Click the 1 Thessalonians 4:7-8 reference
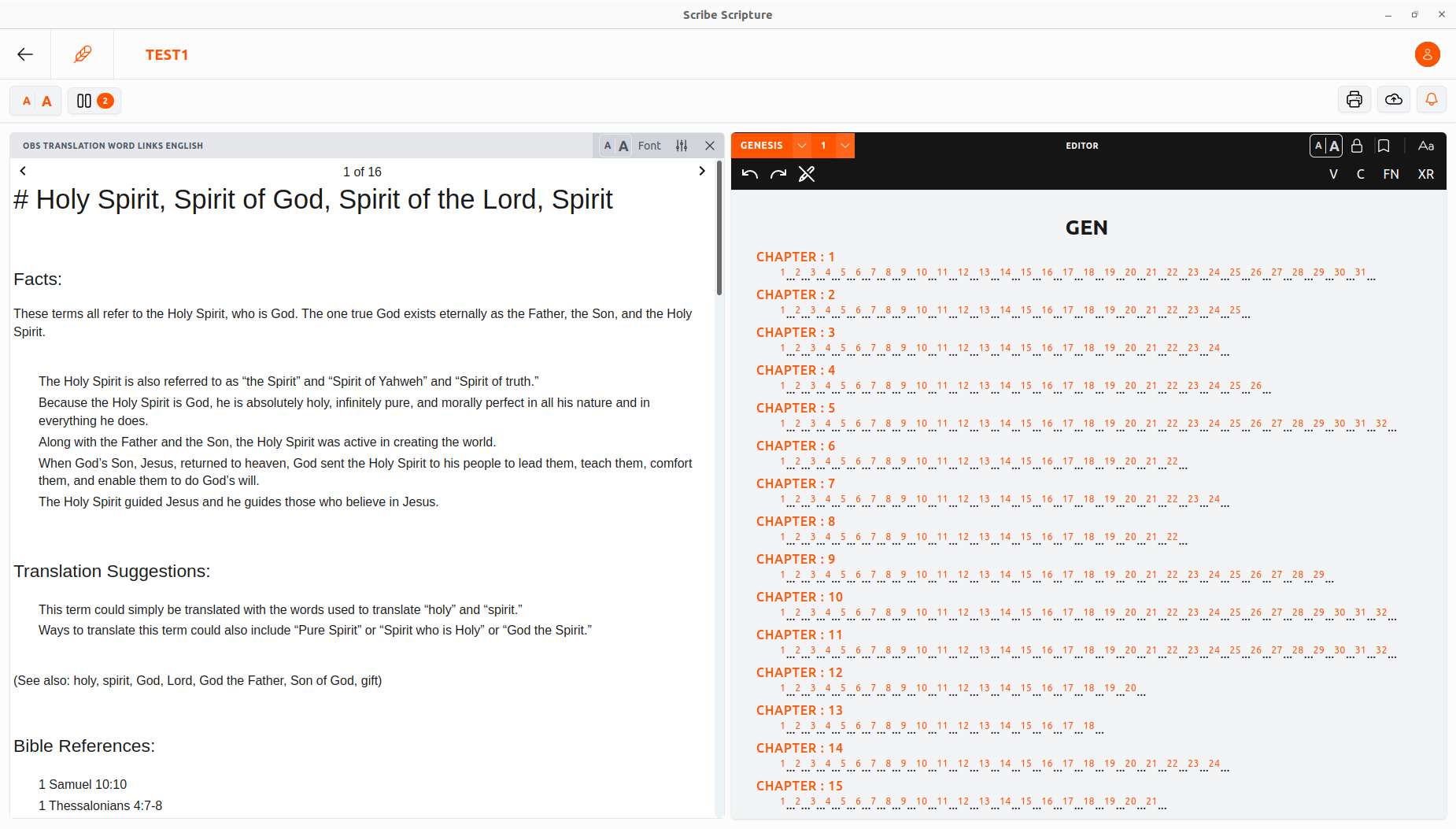Viewport: 1456px width, 829px height. [100, 805]
